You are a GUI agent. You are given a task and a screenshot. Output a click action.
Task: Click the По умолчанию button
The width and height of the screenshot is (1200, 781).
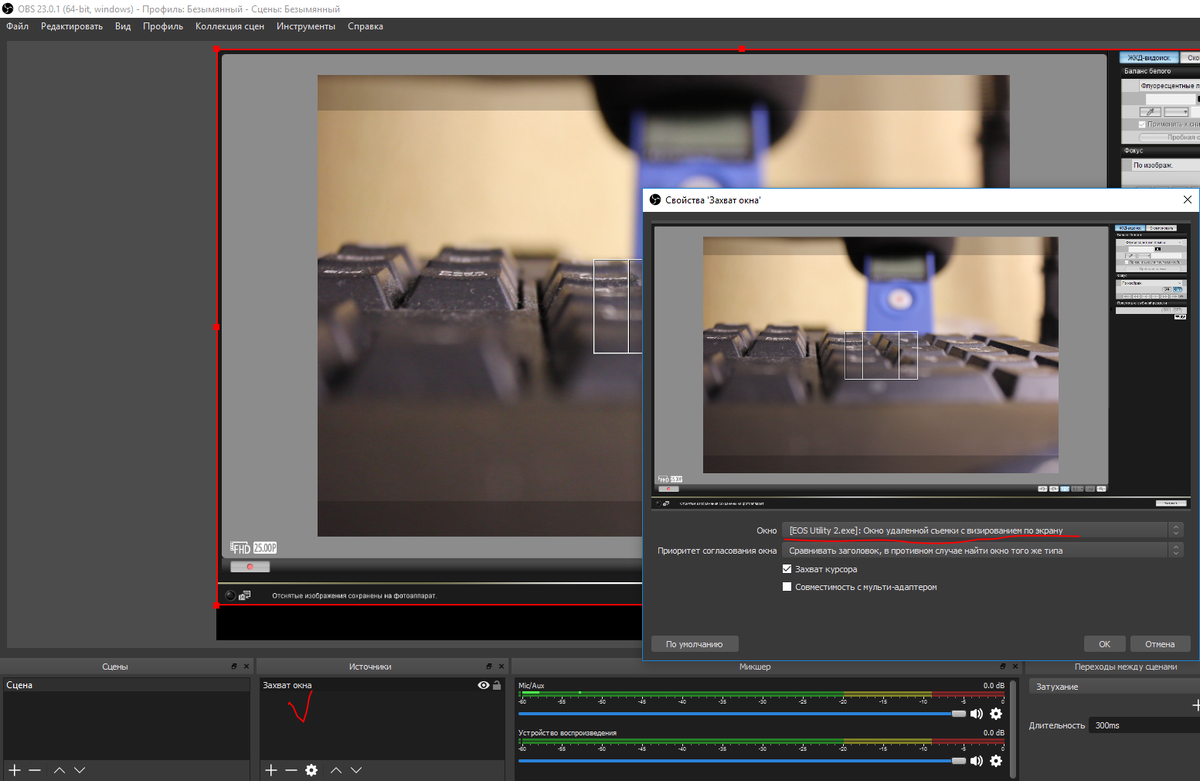[695, 644]
